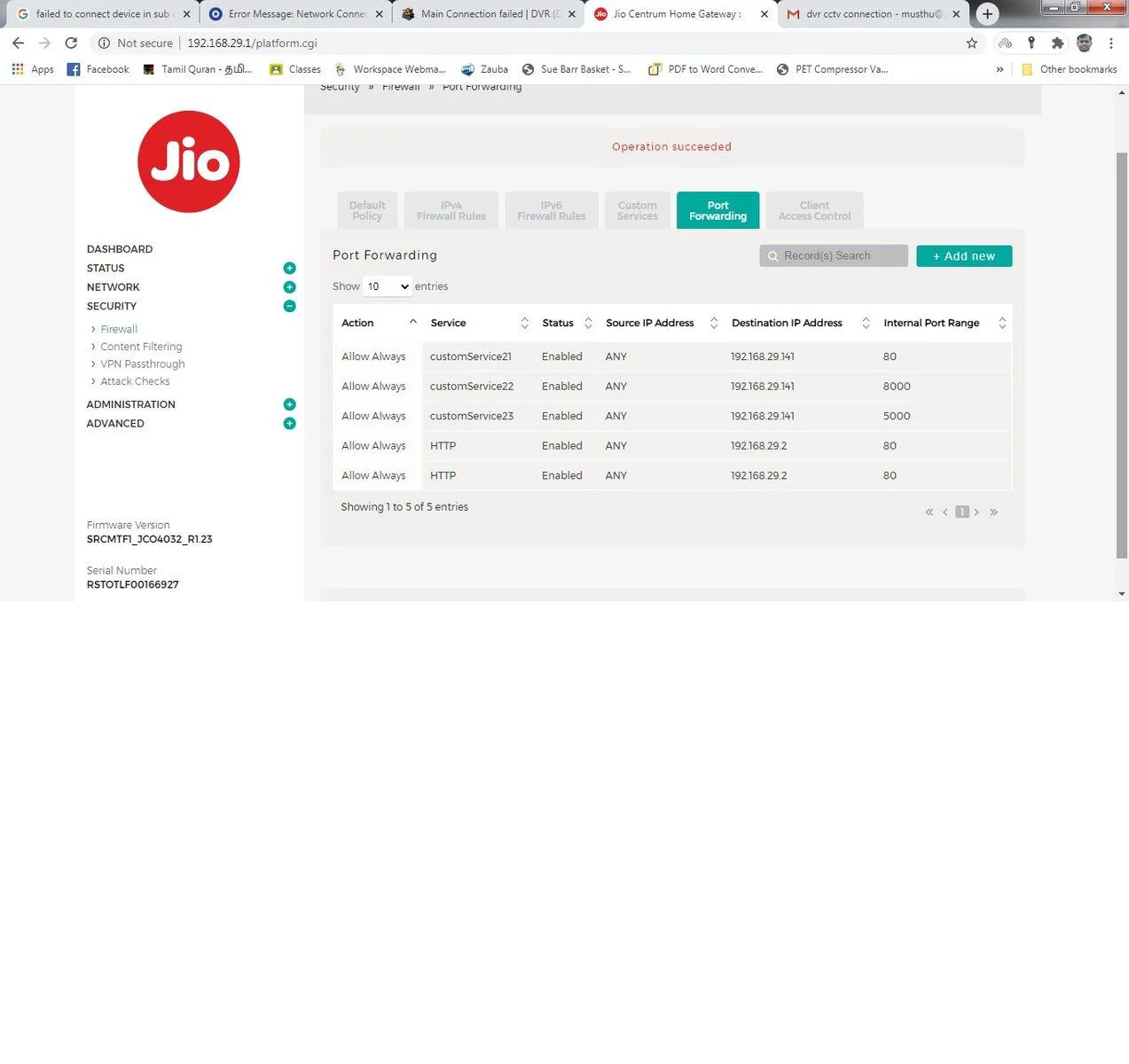Open Chrome extensions puzzle icon

click(1057, 43)
